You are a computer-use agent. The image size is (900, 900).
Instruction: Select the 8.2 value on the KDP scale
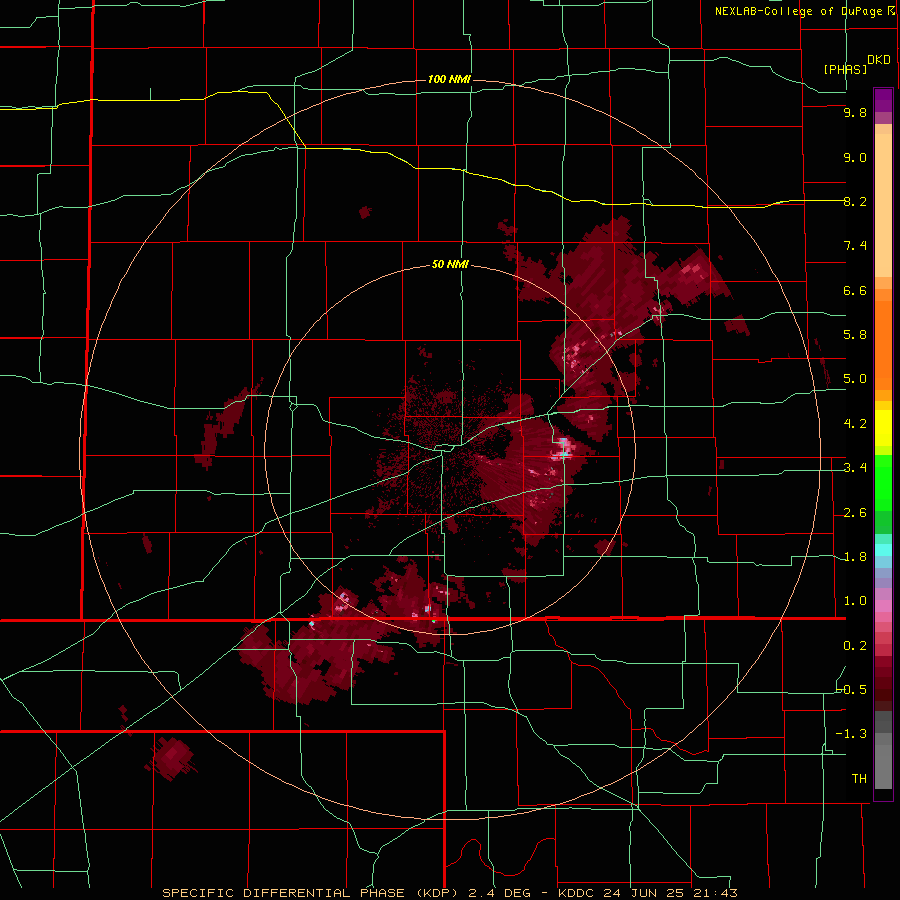[855, 201]
